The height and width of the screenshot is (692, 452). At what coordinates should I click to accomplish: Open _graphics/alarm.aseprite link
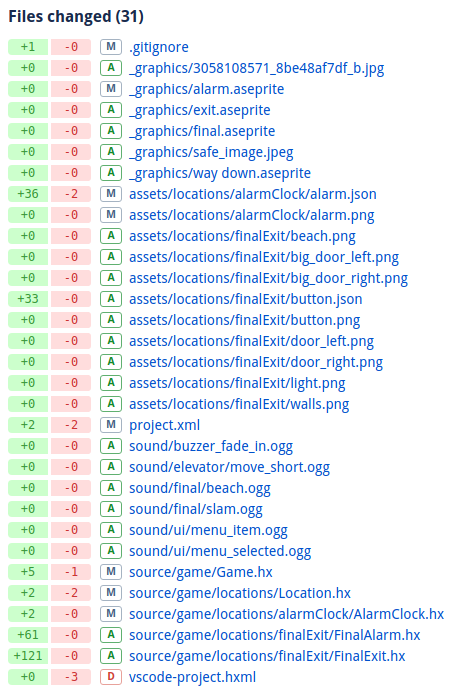[x=207, y=89]
